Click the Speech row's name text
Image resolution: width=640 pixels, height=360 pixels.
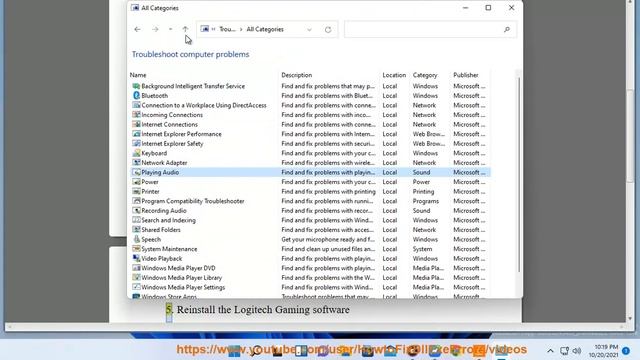(x=151, y=240)
